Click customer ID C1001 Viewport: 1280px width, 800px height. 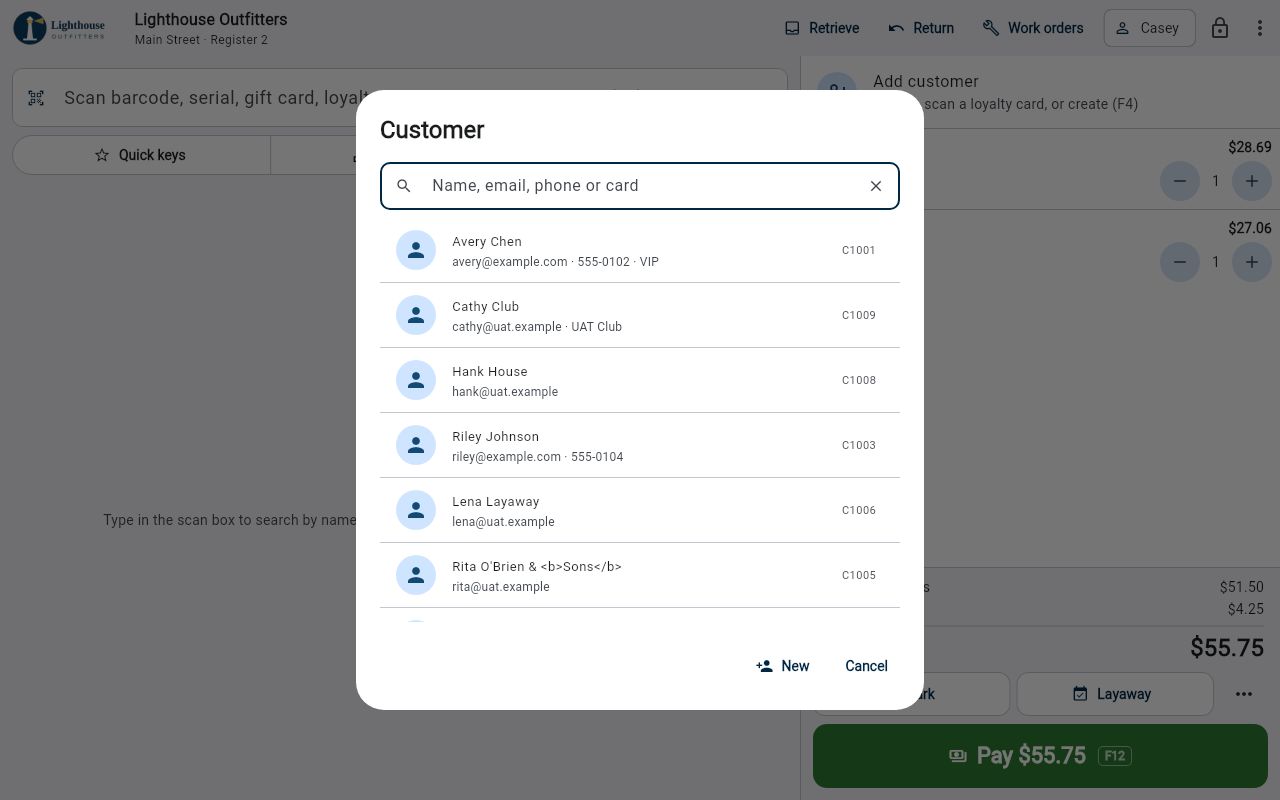[859, 250]
